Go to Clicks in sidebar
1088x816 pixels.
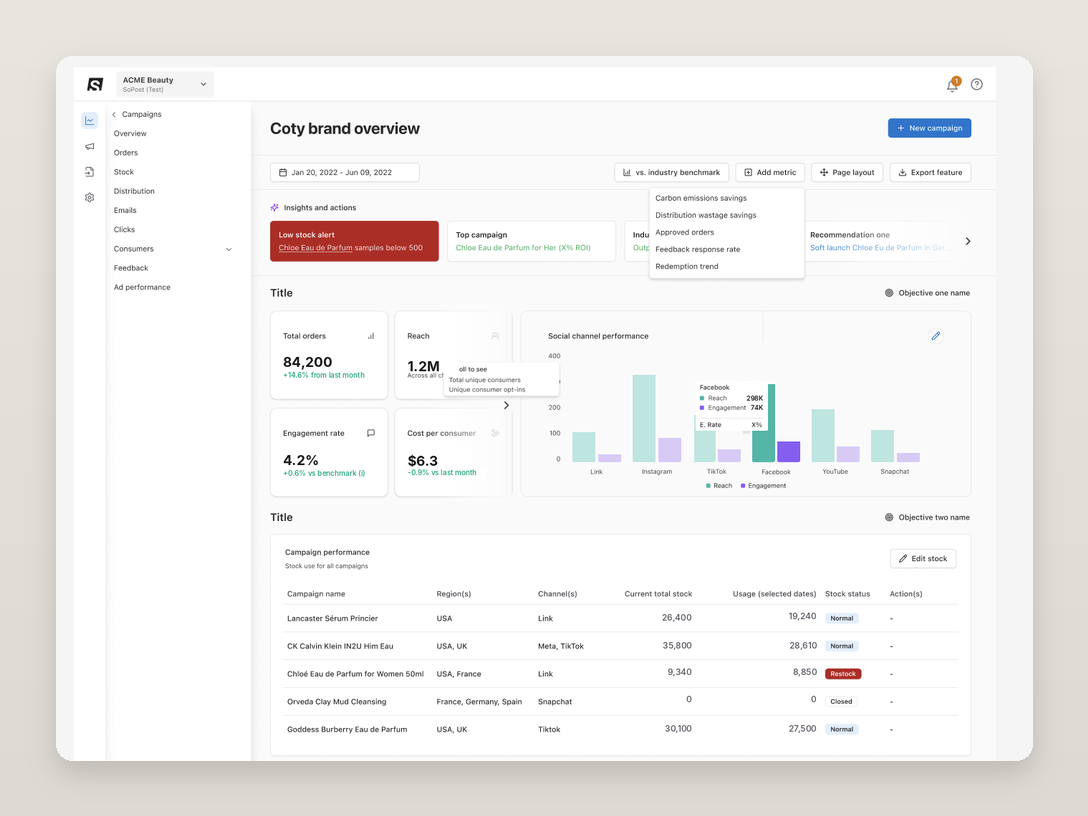coord(124,230)
